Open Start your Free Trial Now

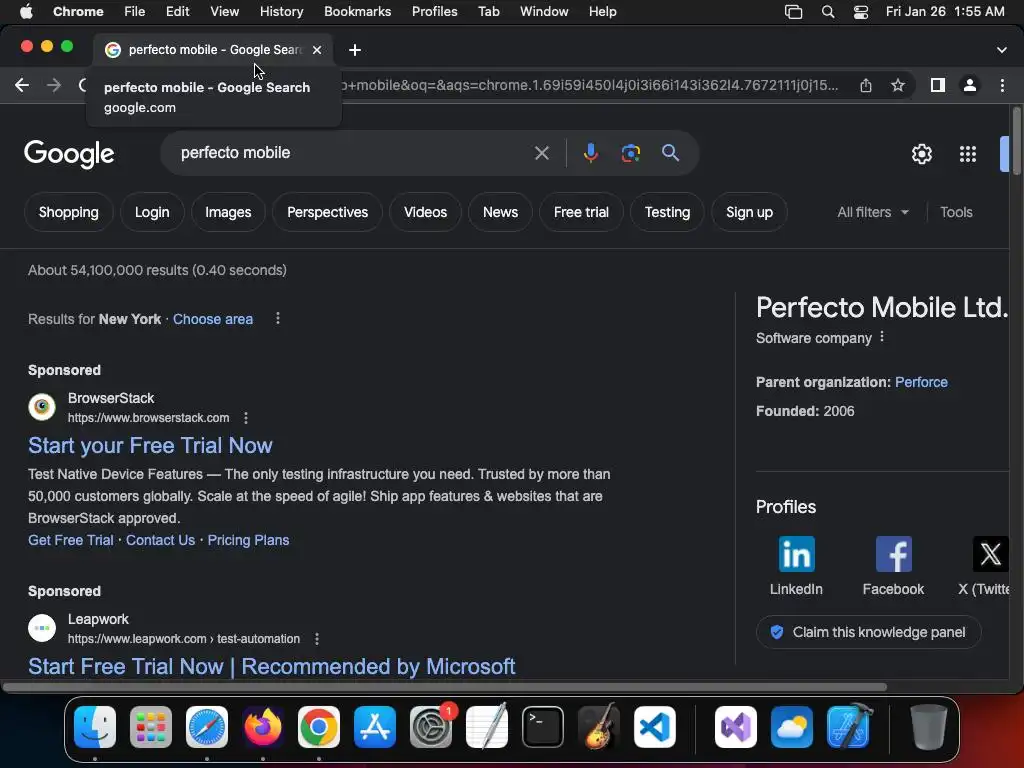pos(150,445)
